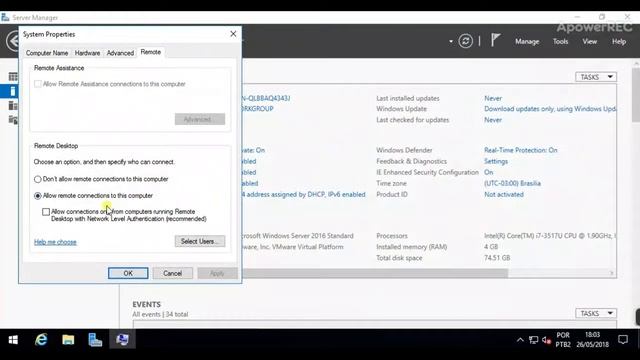Screen dimensions: 640x360
Task: Select the Remote tab
Action: 151,52
